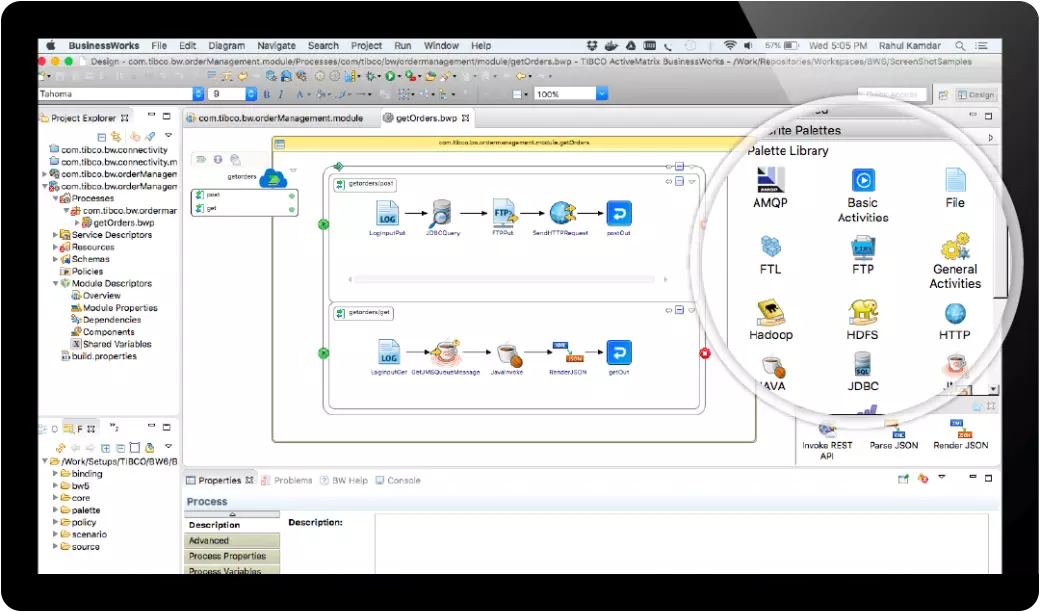Collapse the Processes tree node

coord(55,198)
